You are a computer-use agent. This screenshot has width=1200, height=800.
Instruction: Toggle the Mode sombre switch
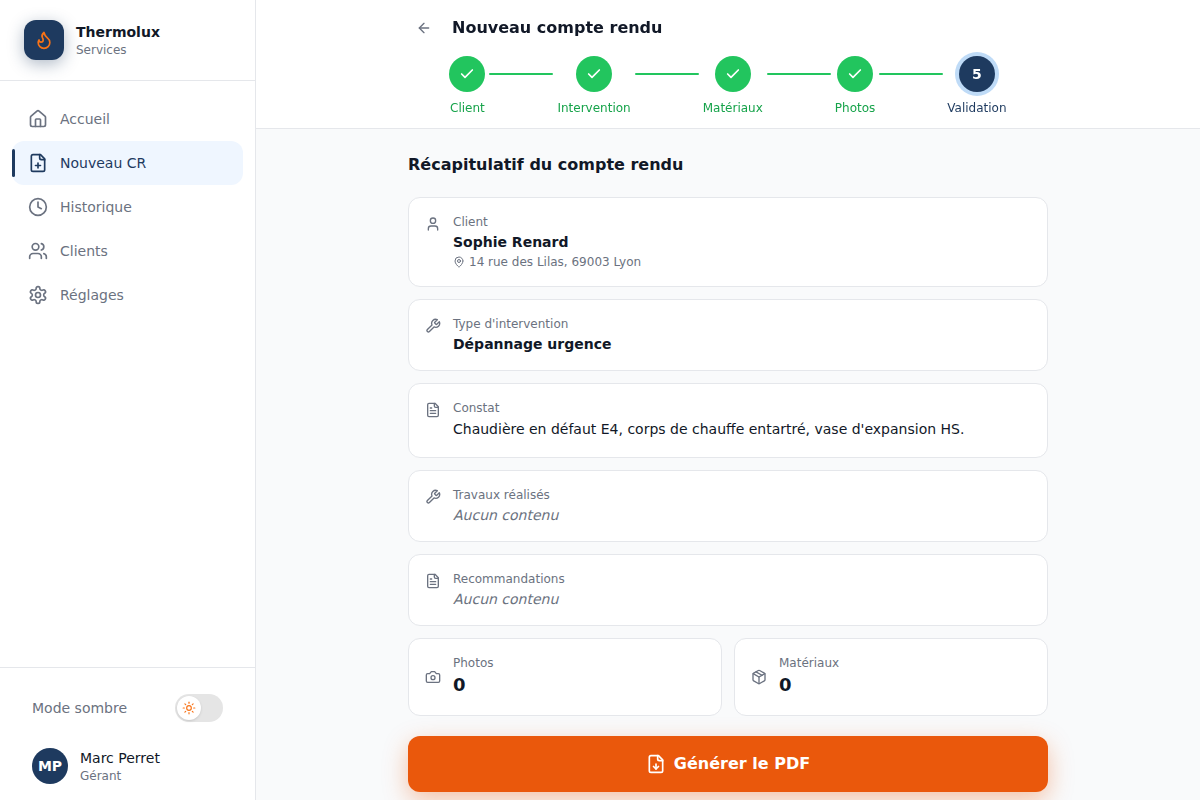point(199,708)
